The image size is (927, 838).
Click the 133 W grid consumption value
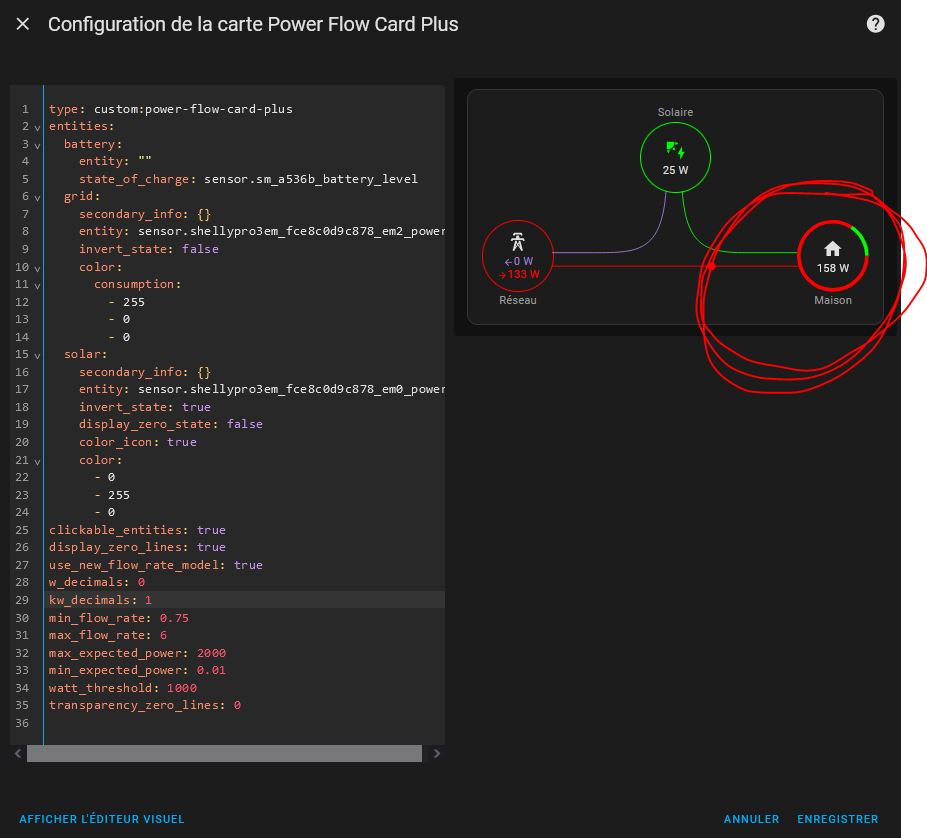[x=521, y=274]
